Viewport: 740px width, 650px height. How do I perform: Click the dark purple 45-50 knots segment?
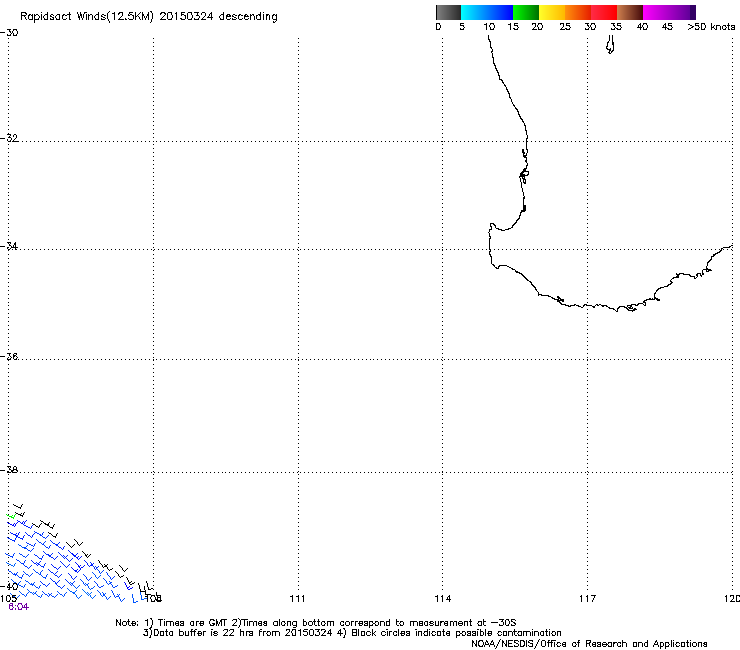682,12
